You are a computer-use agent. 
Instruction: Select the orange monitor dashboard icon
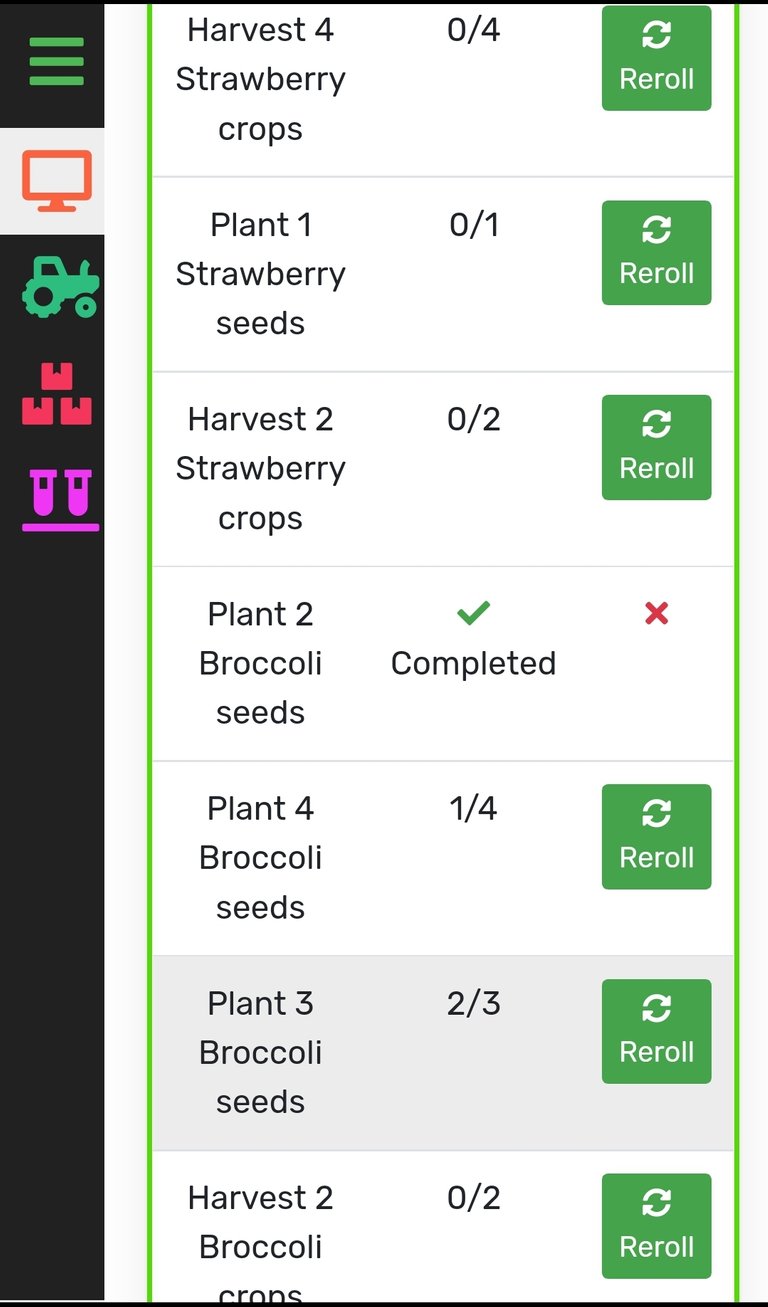[57, 181]
